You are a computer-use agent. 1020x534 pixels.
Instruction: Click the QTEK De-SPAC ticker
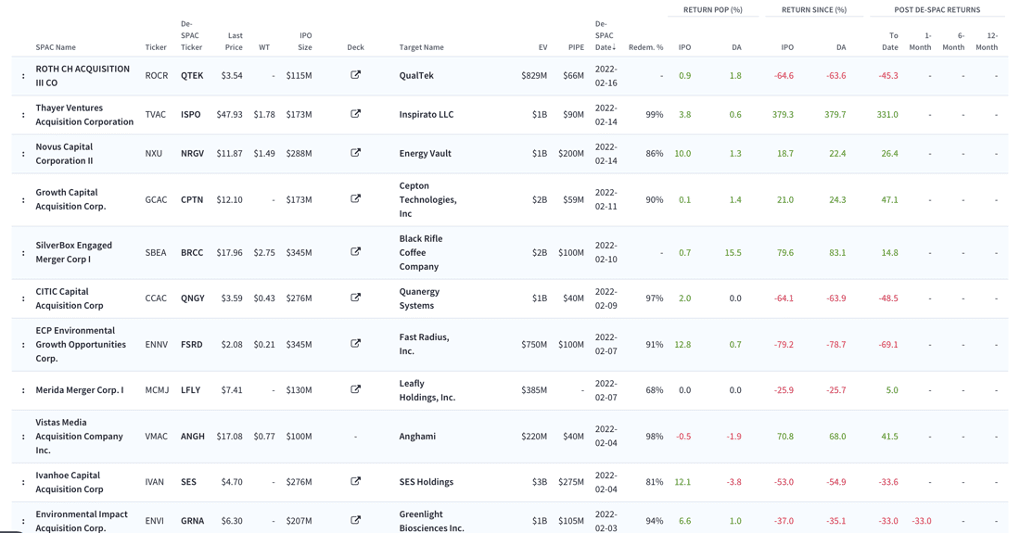[192, 75]
